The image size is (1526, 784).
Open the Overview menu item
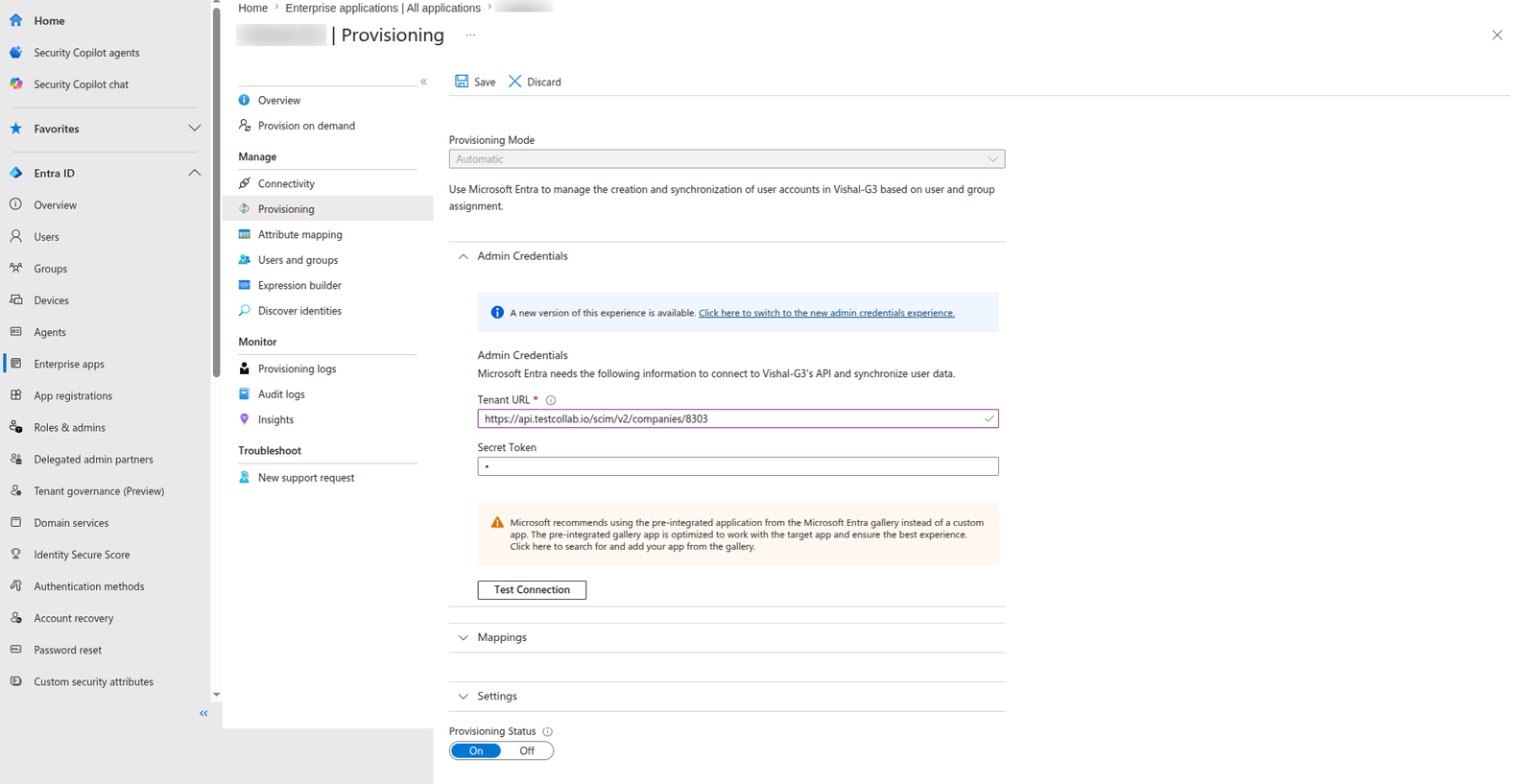(x=279, y=100)
